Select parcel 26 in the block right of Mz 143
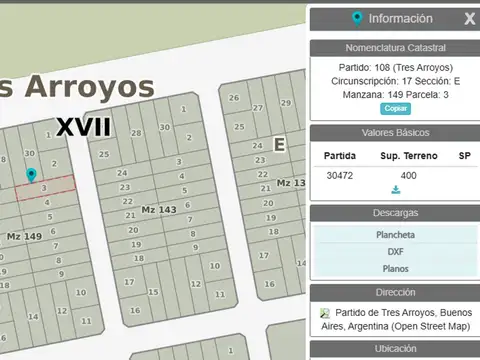Image resolution: width=480 pixels, height=360 pixels. point(234,98)
